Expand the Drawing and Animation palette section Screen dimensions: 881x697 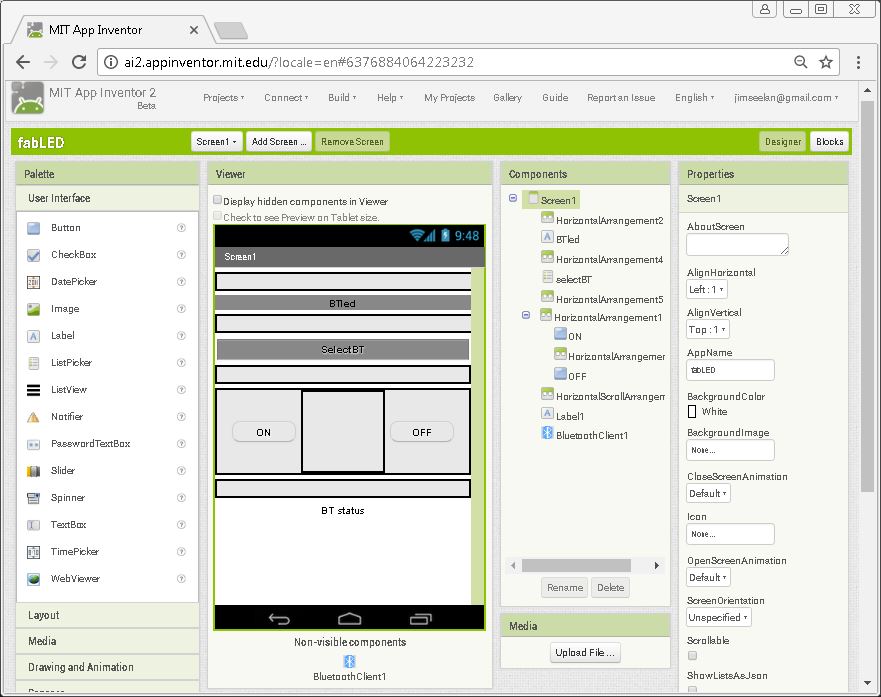[108, 667]
